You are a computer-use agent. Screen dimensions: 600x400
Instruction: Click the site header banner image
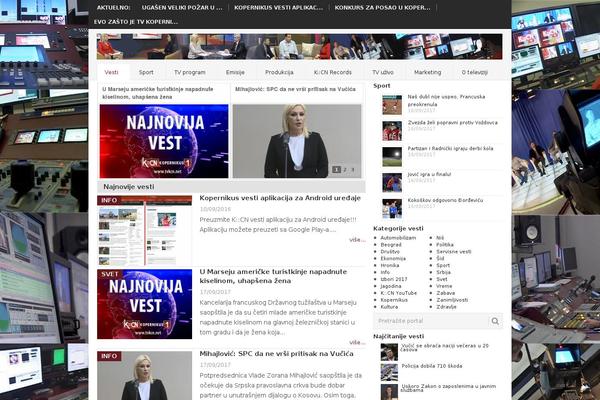point(299,46)
